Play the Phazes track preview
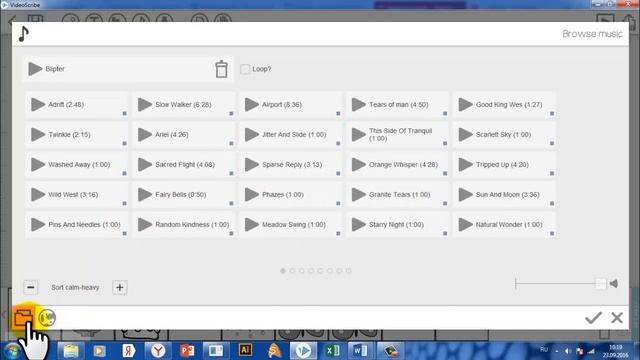This screenshot has width=640, height=360. click(252, 195)
